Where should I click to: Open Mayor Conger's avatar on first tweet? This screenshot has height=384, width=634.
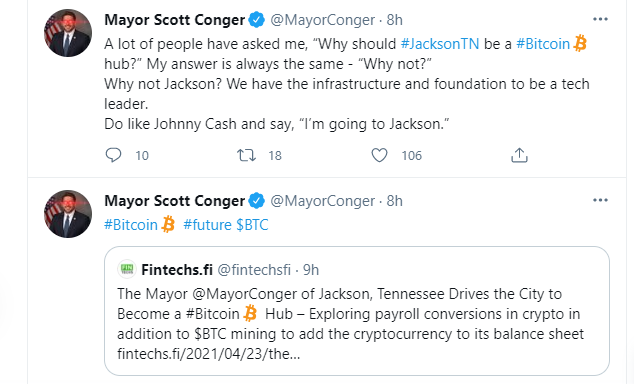pos(68,33)
